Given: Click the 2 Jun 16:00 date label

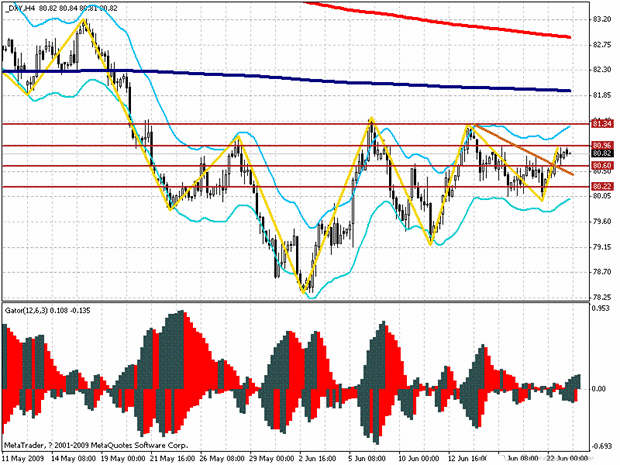Looking at the screenshot, I should pyautogui.click(x=320, y=459).
